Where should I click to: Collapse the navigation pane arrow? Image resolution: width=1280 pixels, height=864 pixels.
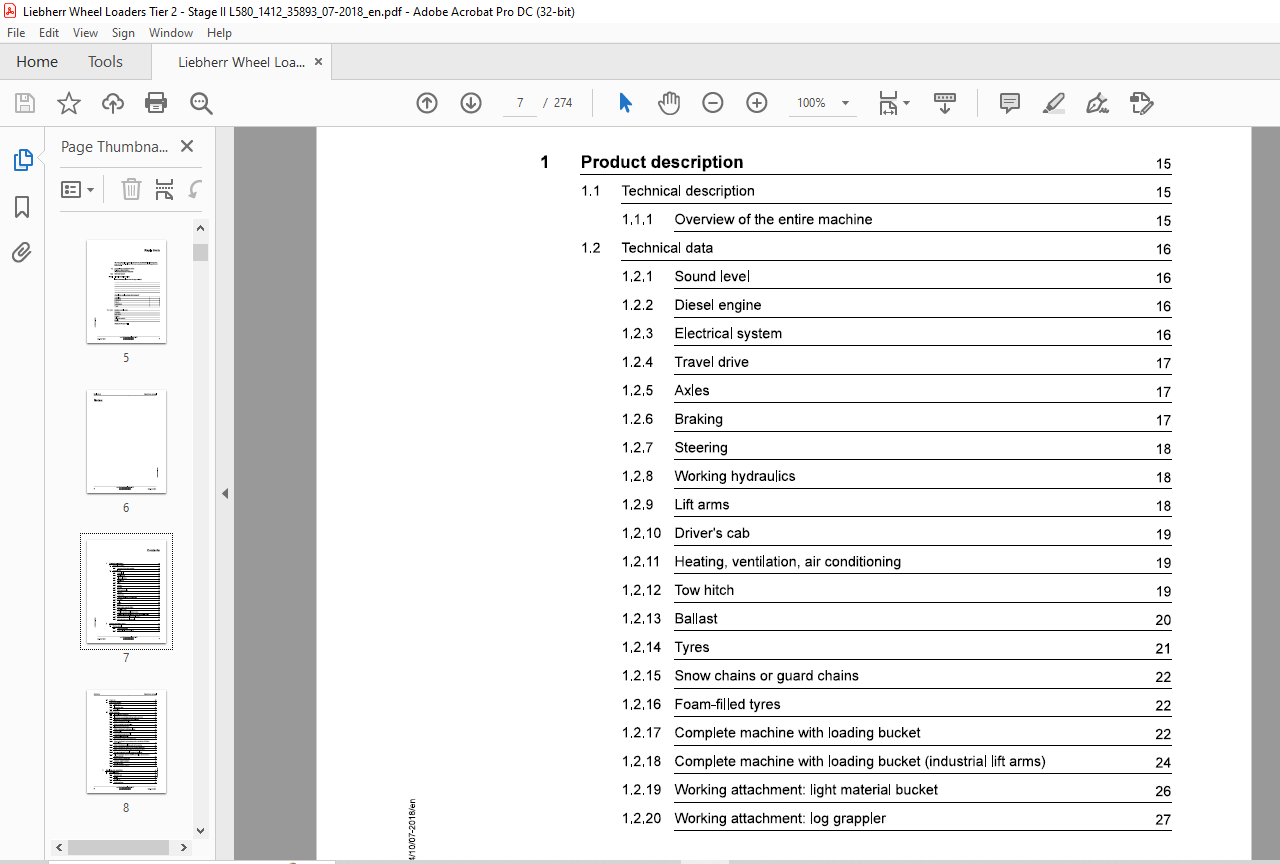[x=225, y=493]
